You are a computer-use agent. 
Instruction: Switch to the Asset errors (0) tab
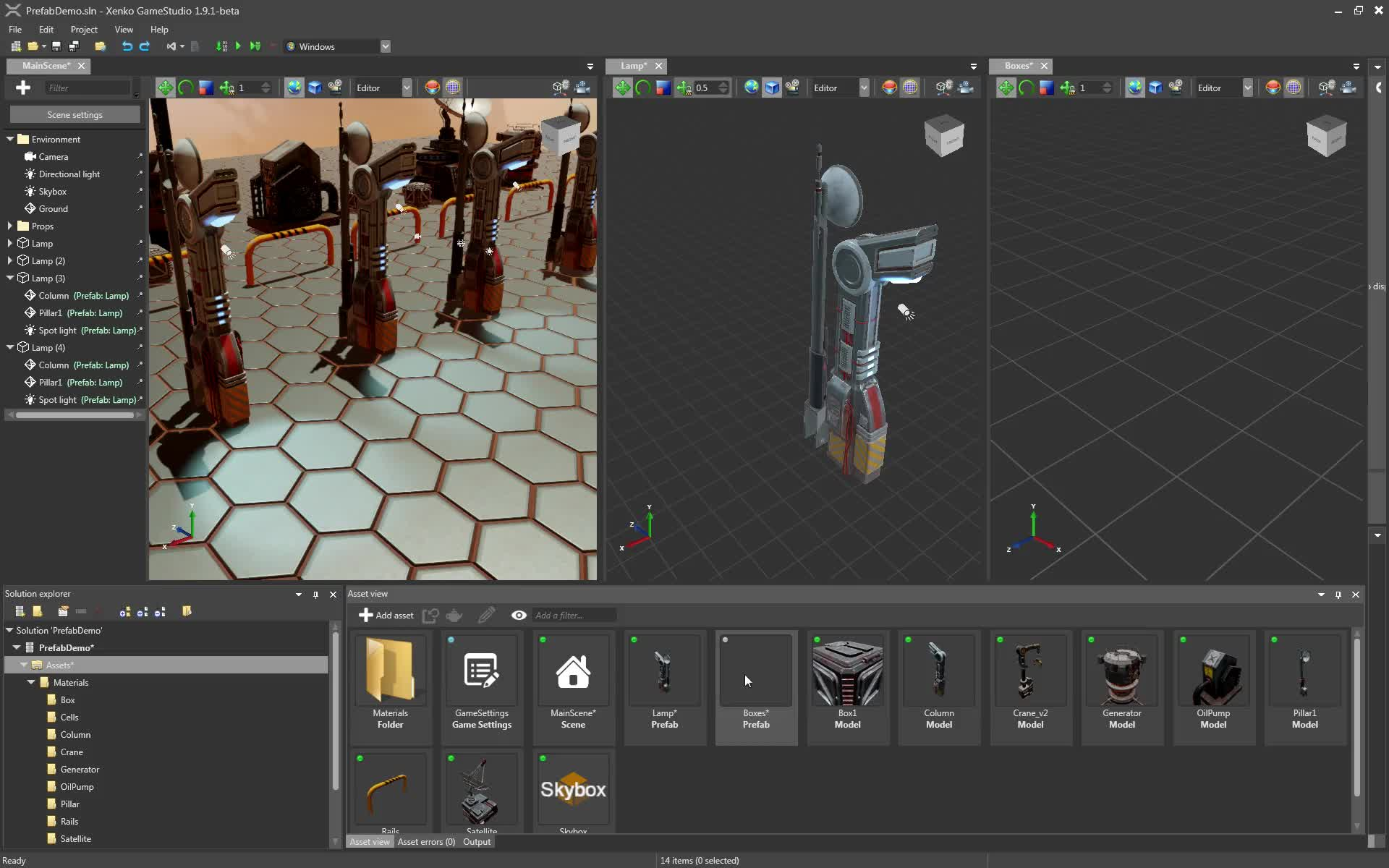(x=426, y=842)
